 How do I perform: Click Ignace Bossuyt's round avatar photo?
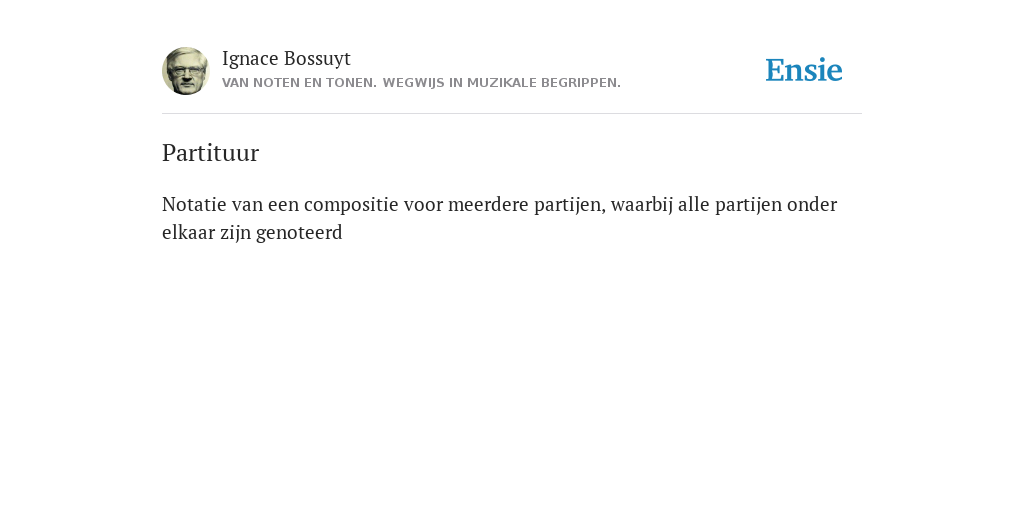tap(185, 71)
